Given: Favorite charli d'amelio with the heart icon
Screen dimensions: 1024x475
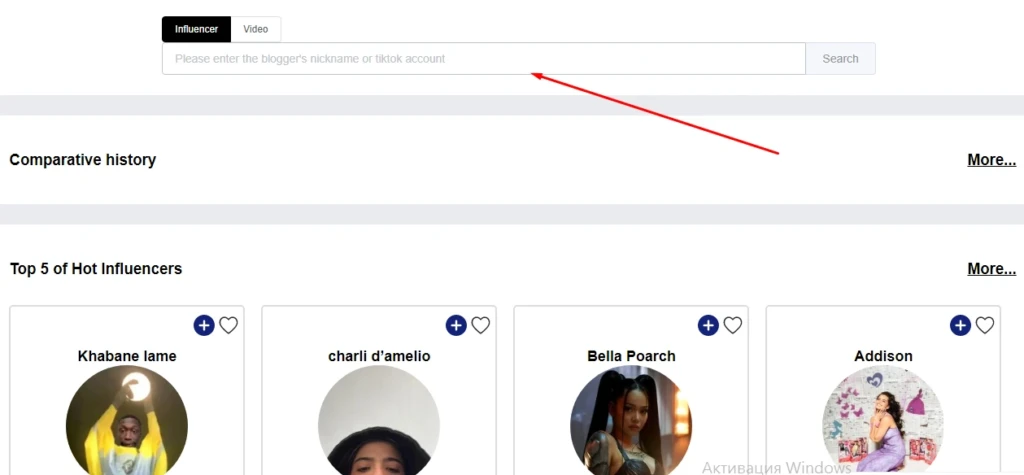Looking at the screenshot, I should (481, 325).
